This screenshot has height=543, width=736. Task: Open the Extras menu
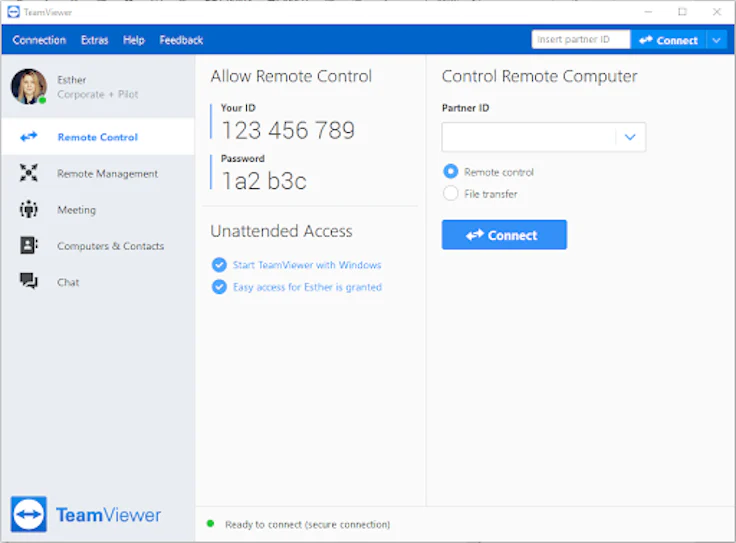click(x=94, y=40)
